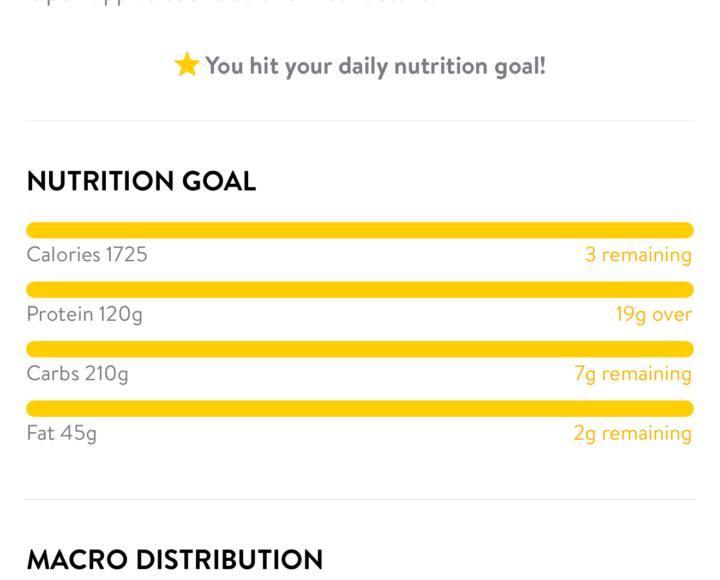Click the divider above NUTRITION GOAL

pos(360,121)
